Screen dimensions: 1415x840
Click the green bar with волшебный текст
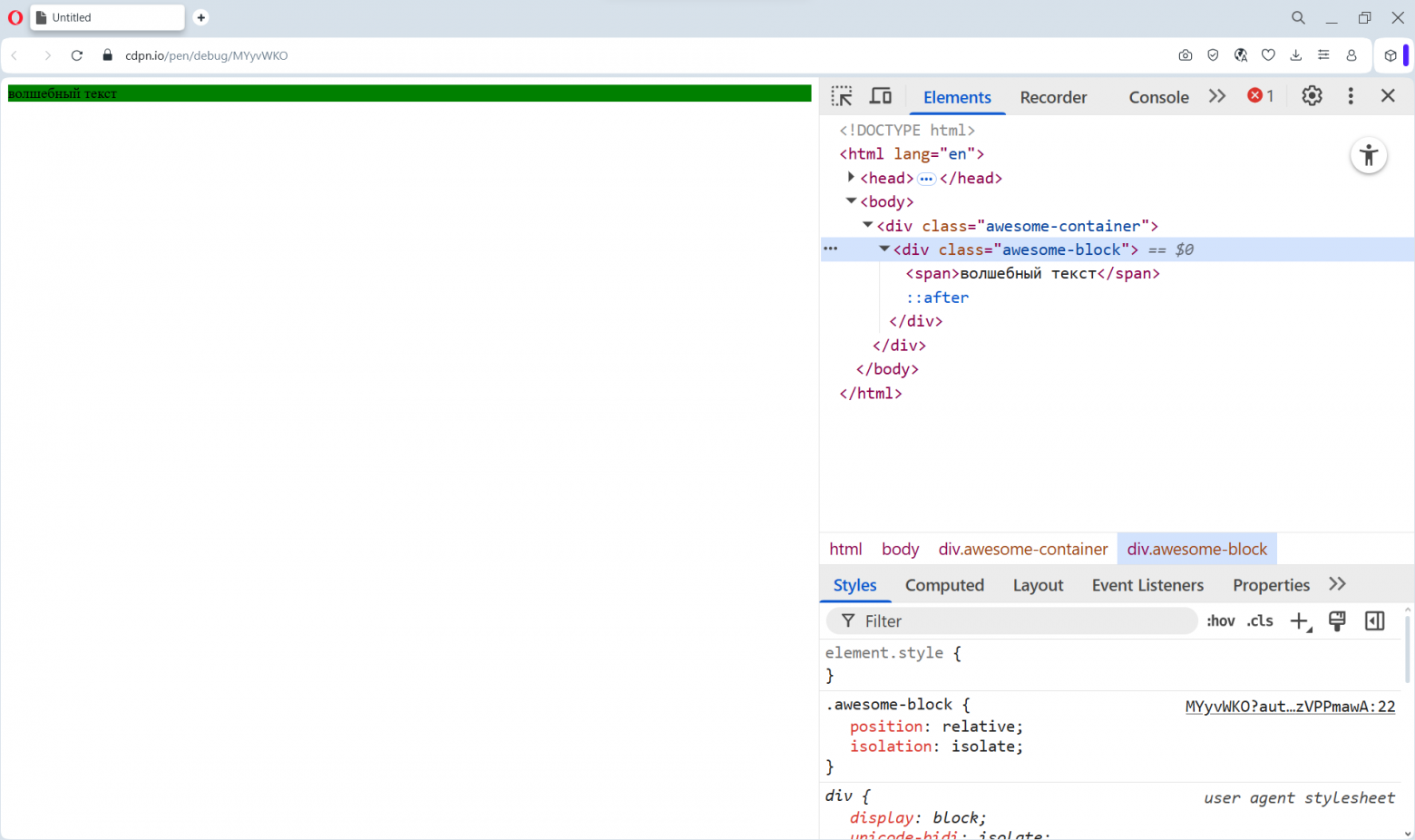coord(409,93)
